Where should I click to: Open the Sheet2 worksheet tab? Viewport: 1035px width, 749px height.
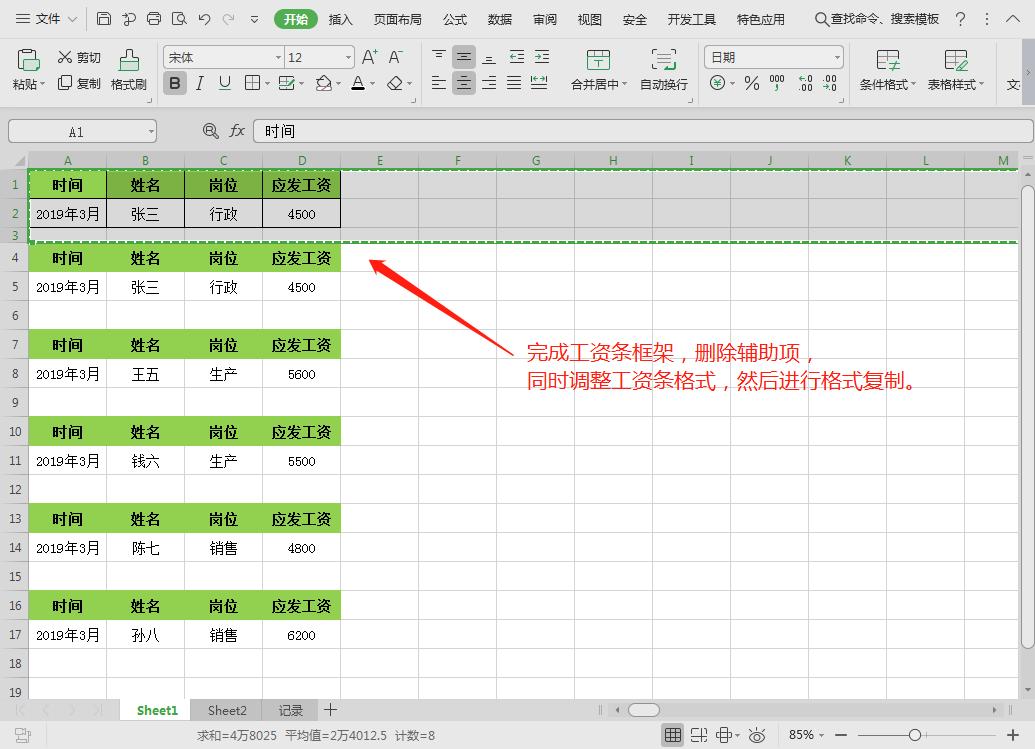coord(226,710)
